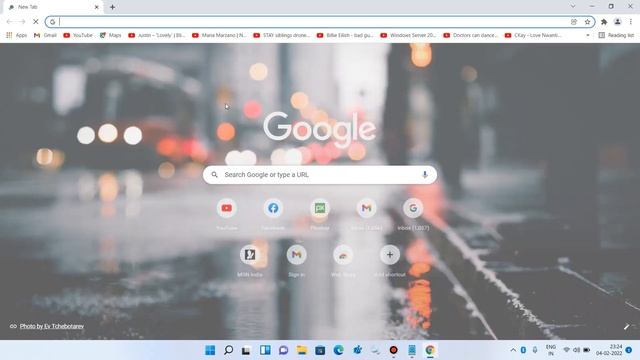Open the STAY siblings drone bookmark
640x360 pixels.
(282, 36)
